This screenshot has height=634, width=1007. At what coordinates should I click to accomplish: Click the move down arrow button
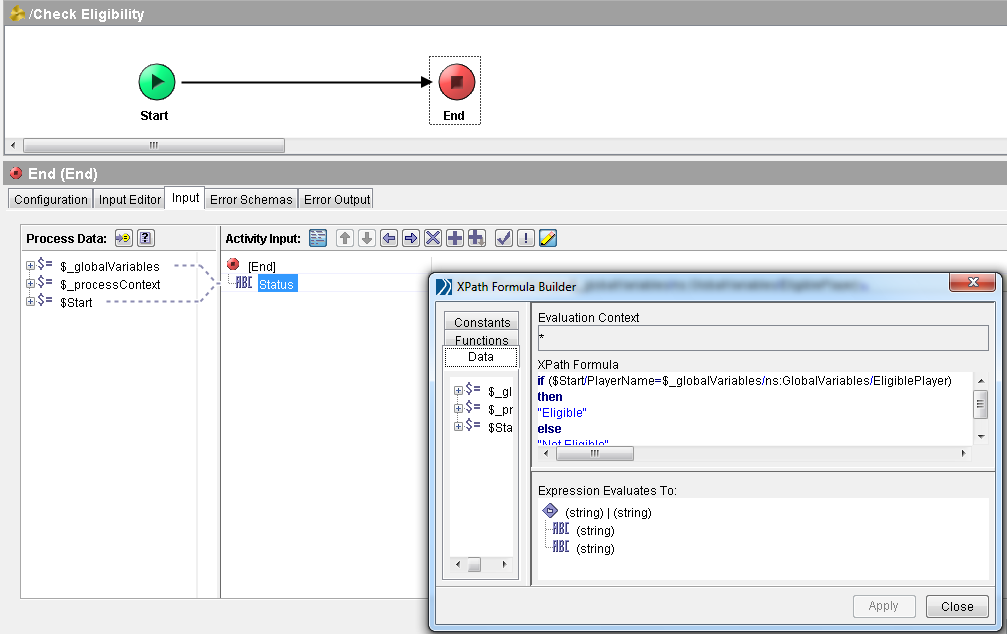pyautogui.click(x=367, y=238)
